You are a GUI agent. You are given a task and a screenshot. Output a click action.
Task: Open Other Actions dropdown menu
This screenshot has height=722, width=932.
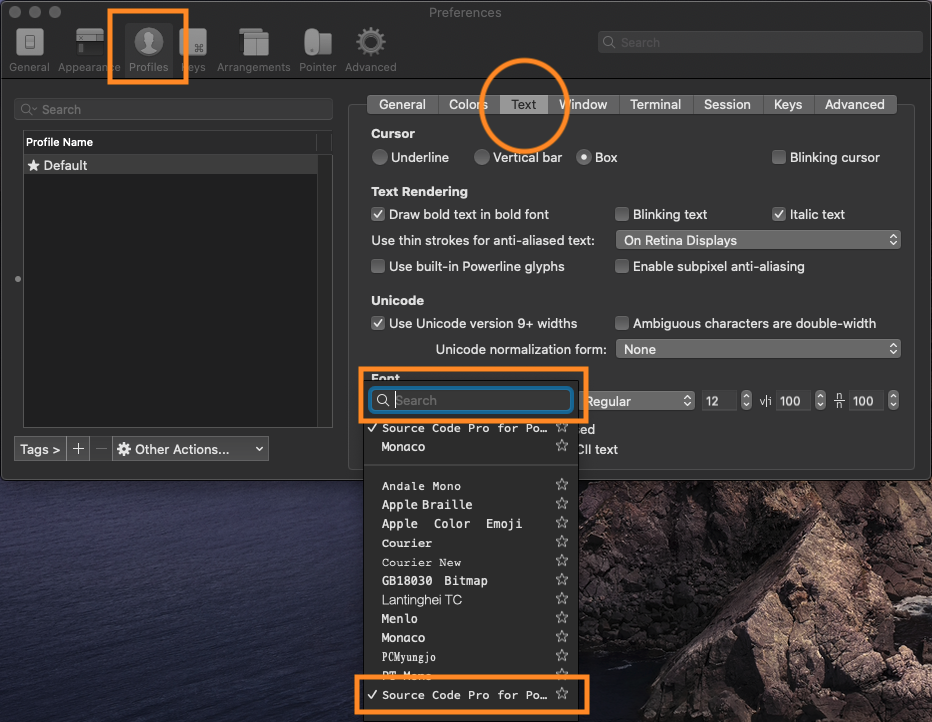coord(190,449)
